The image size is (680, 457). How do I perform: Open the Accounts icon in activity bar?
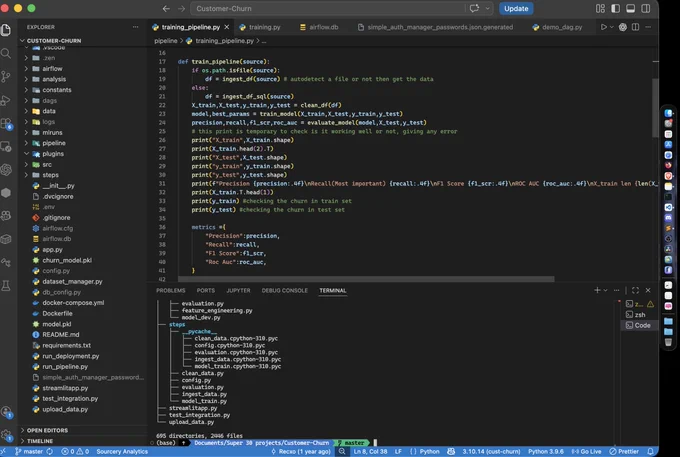click(x=6, y=411)
